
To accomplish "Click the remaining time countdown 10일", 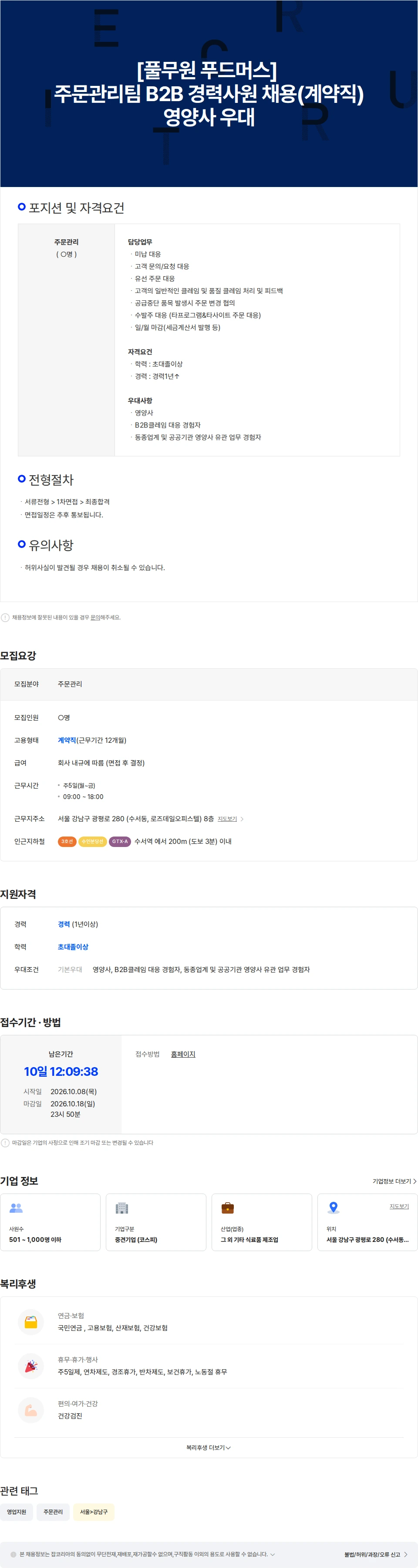I will [x=61, y=1071].
